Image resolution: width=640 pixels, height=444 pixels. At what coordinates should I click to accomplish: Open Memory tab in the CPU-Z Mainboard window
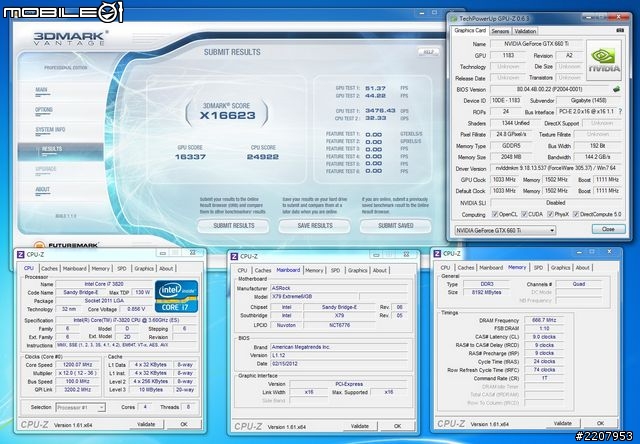coord(314,270)
